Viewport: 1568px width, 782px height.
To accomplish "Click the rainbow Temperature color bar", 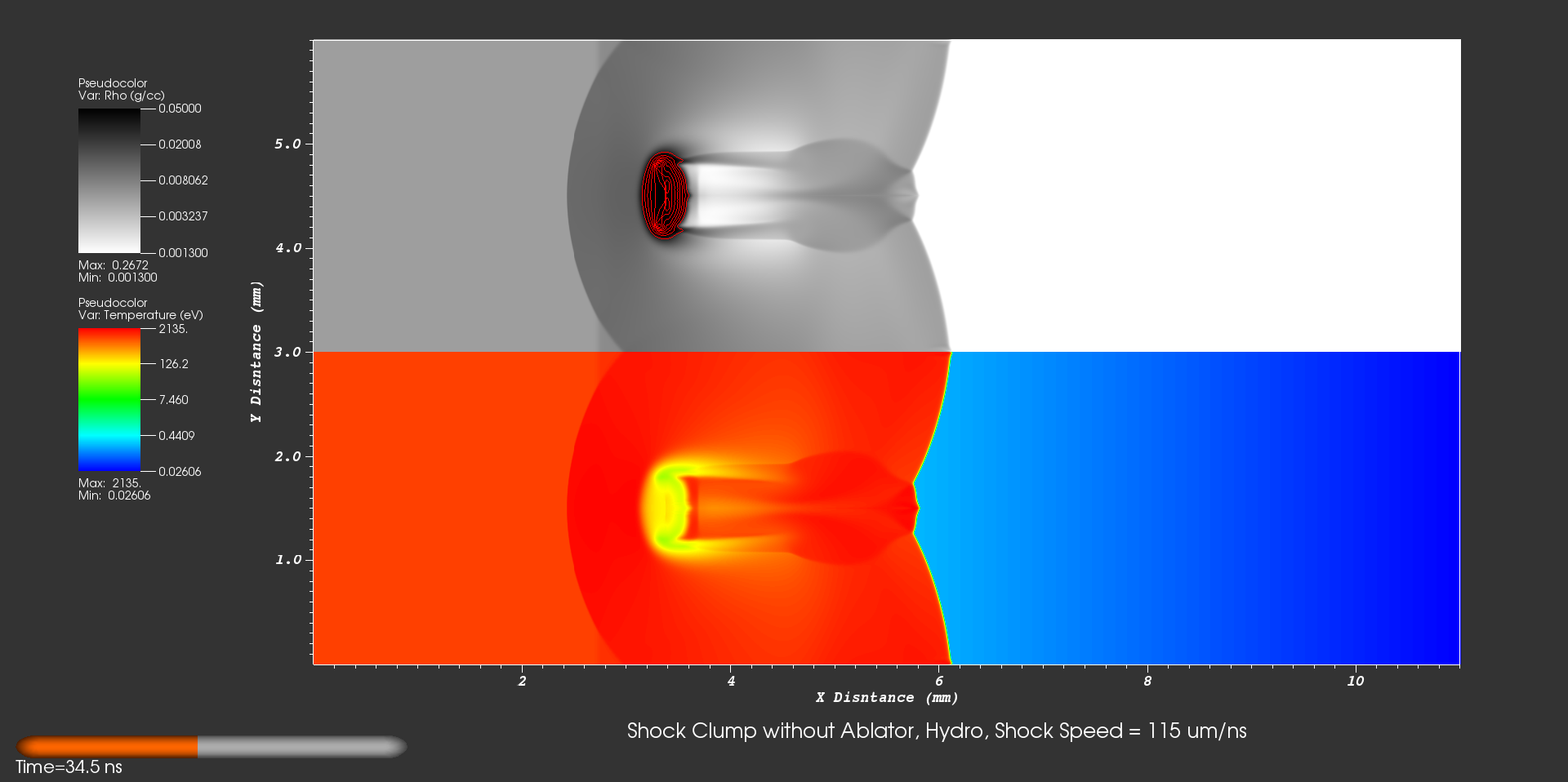I will point(109,400).
